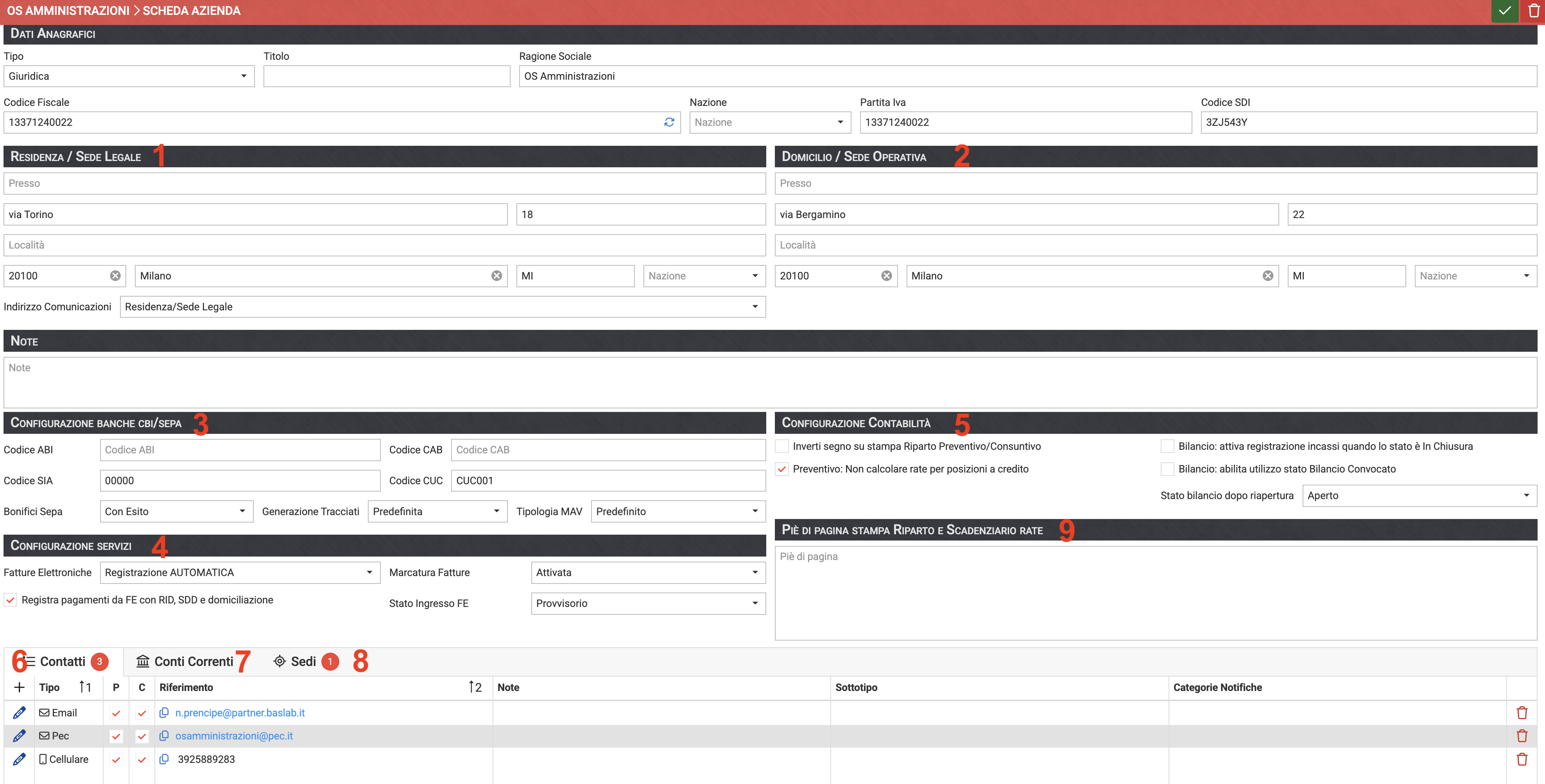
Task: Open the Sedi tab
Action: coord(303,662)
